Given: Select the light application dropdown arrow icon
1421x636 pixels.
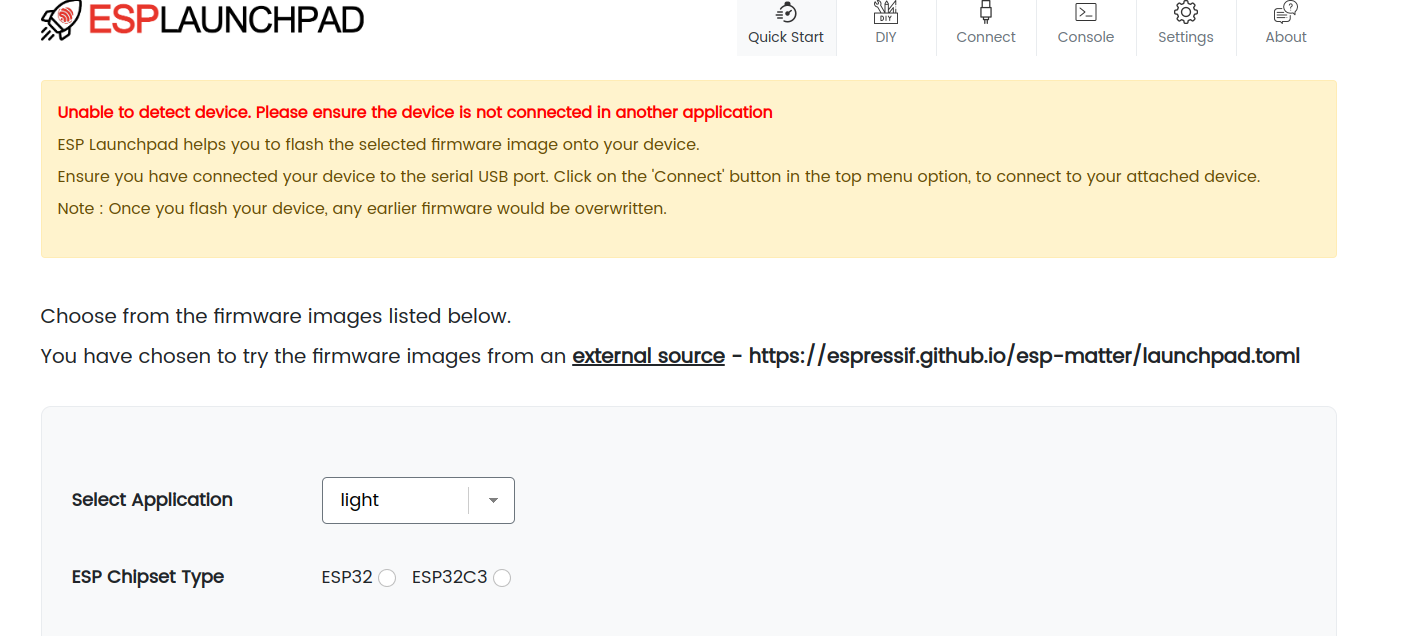Looking at the screenshot, I should [x=492, y=500].
